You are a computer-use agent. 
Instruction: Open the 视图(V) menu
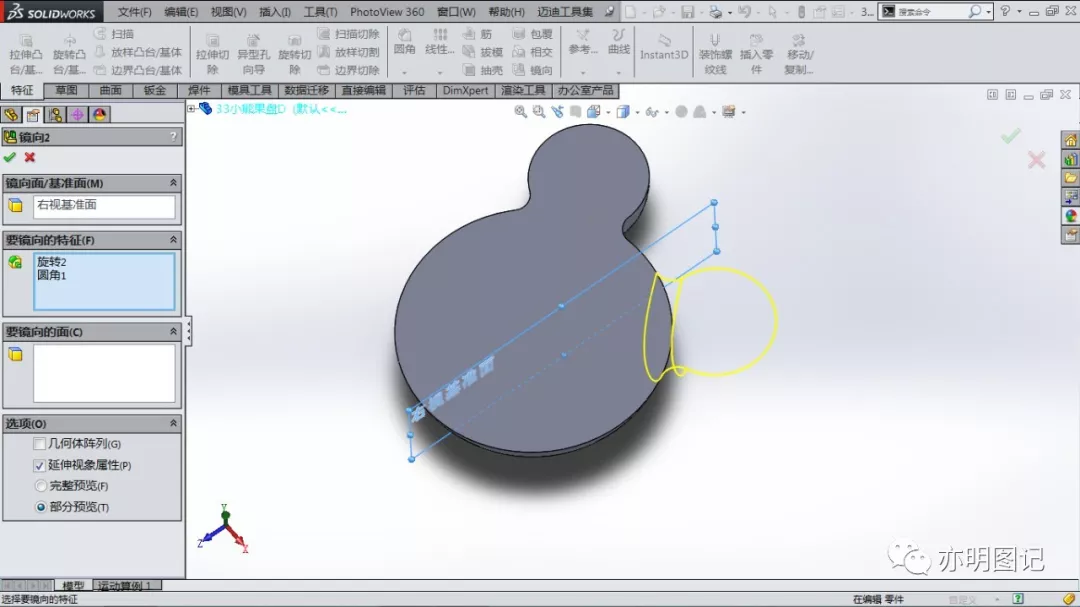(x=228, y=12)
